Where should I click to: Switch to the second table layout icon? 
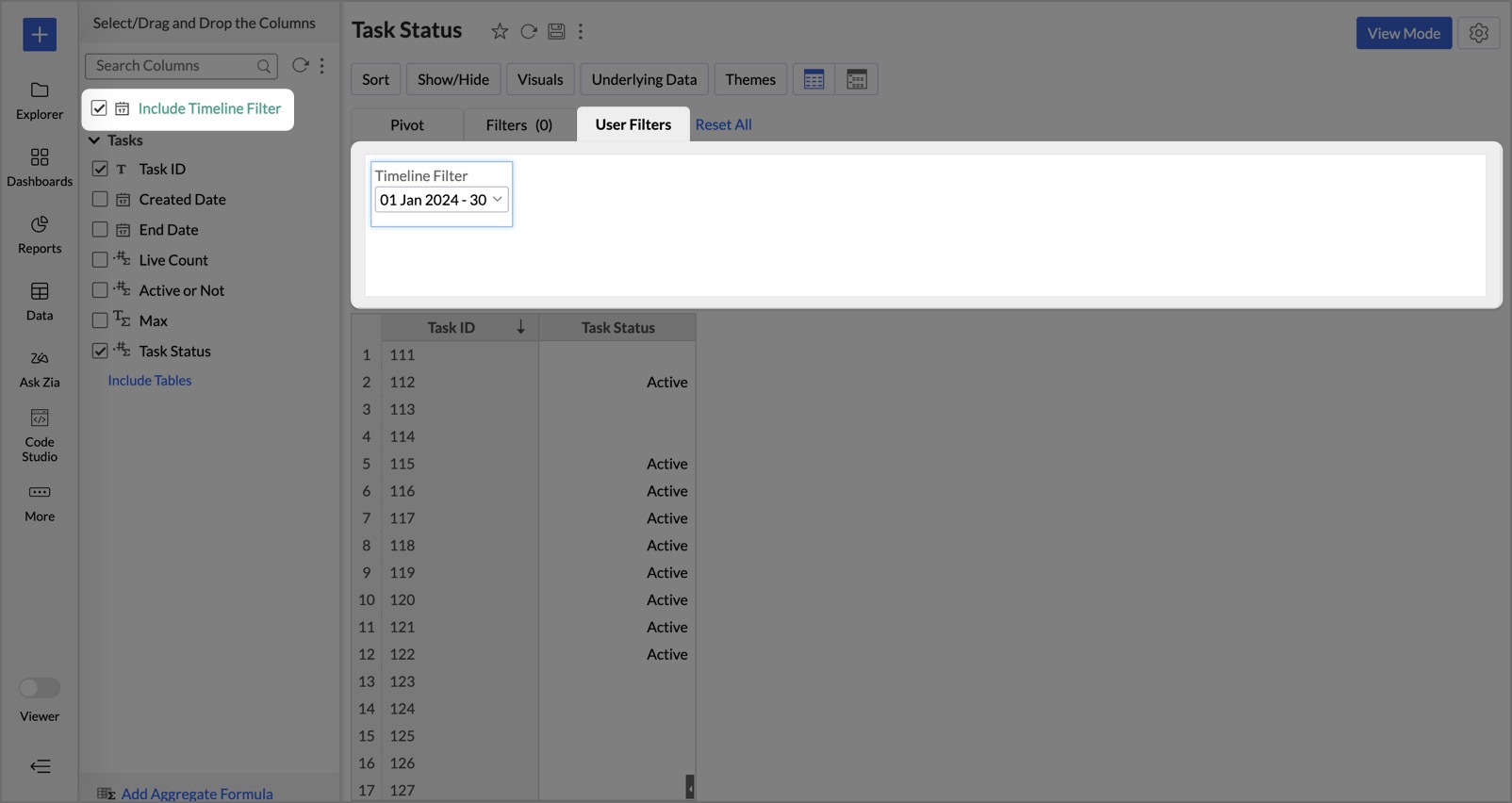(x=857, y=79)
